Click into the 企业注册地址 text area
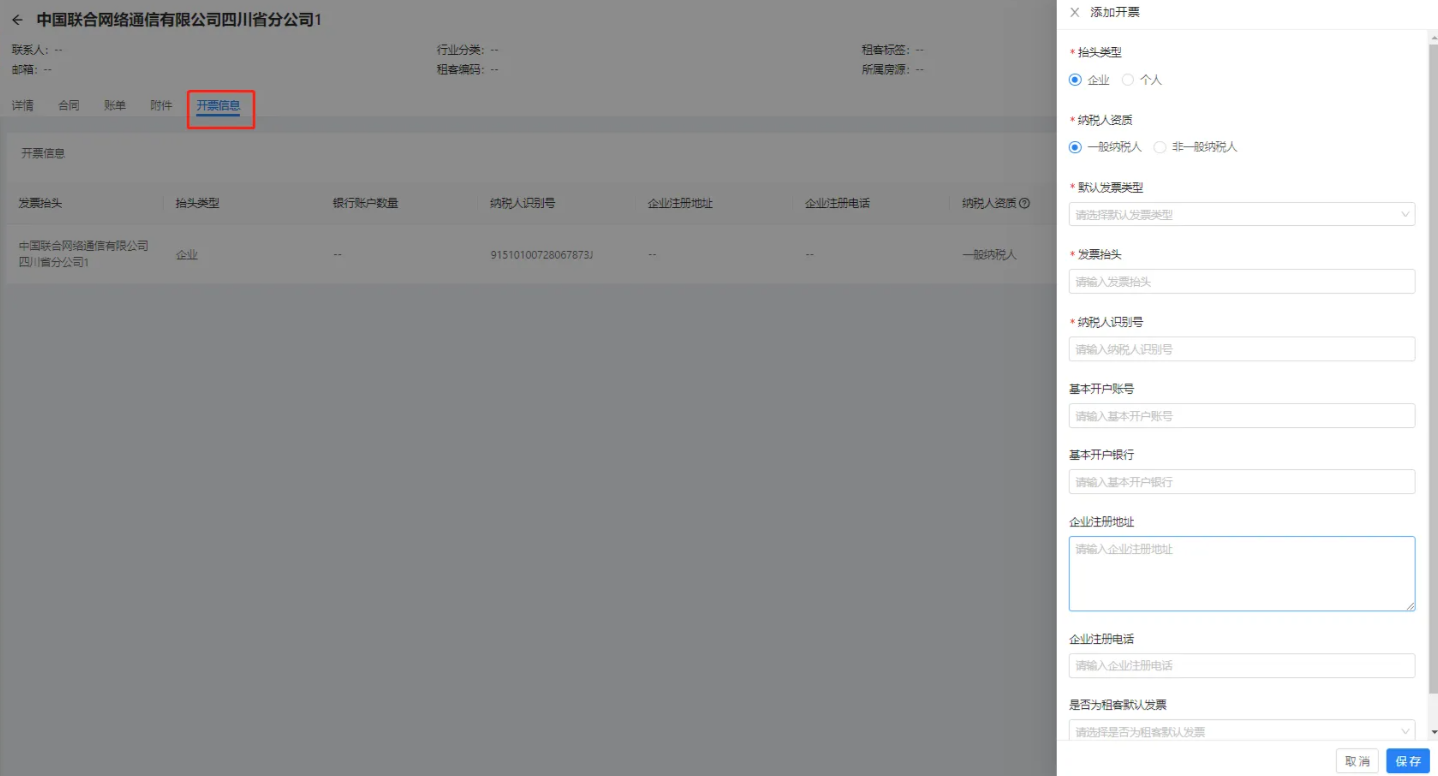The width and height of the screenshot is (1438, 776). (x=1242, y=574)
